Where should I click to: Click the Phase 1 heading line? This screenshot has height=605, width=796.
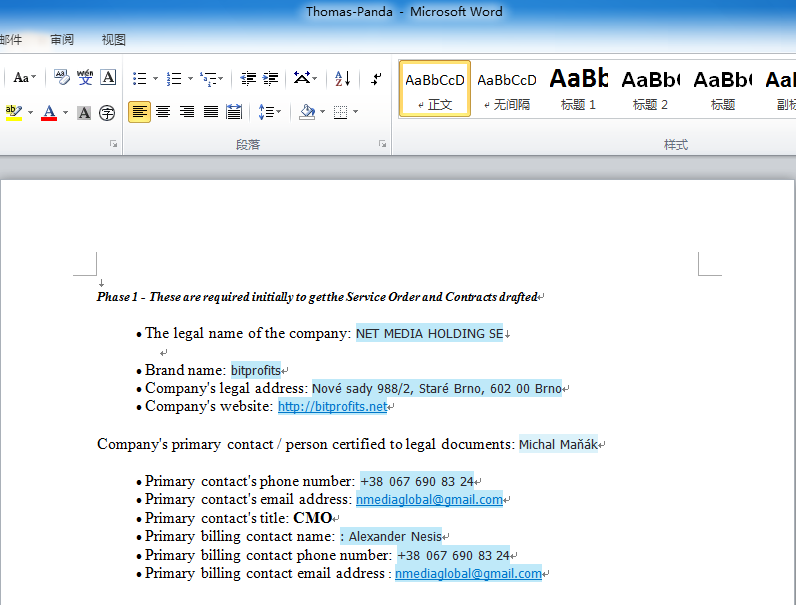coord(317,297)
